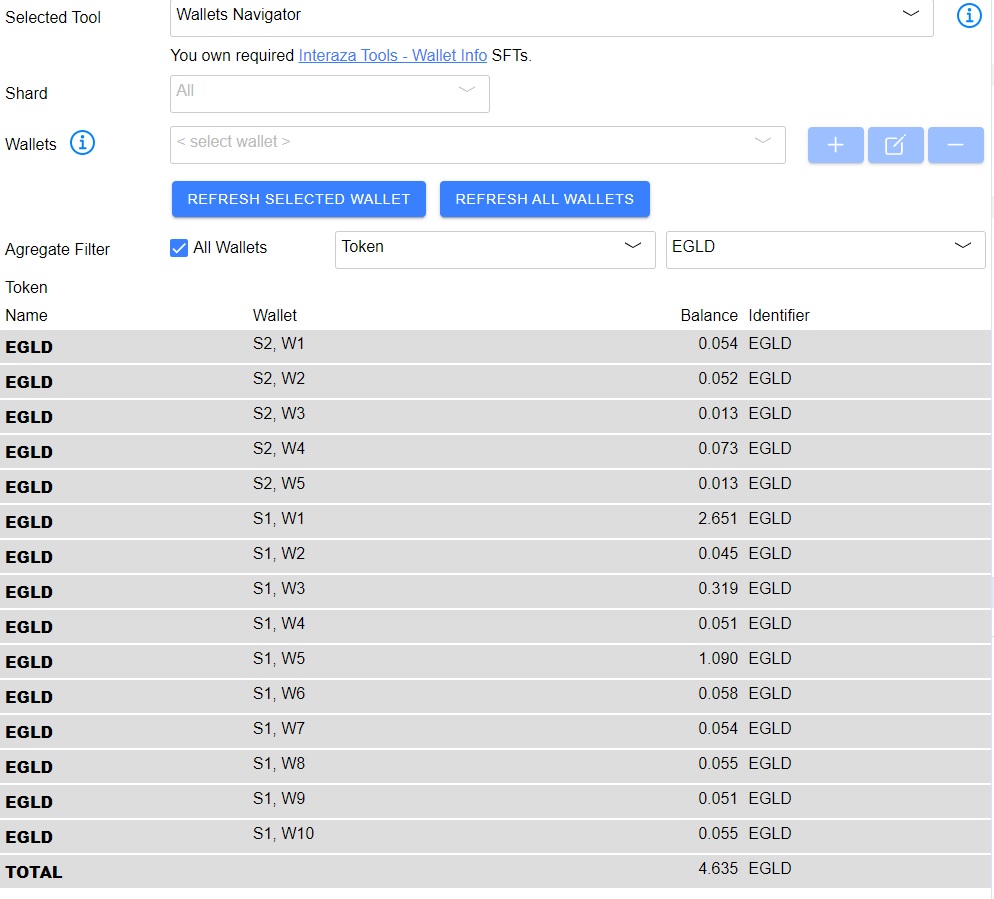Click balance value 1.090
994x899 pixels.
pos(718,658)
